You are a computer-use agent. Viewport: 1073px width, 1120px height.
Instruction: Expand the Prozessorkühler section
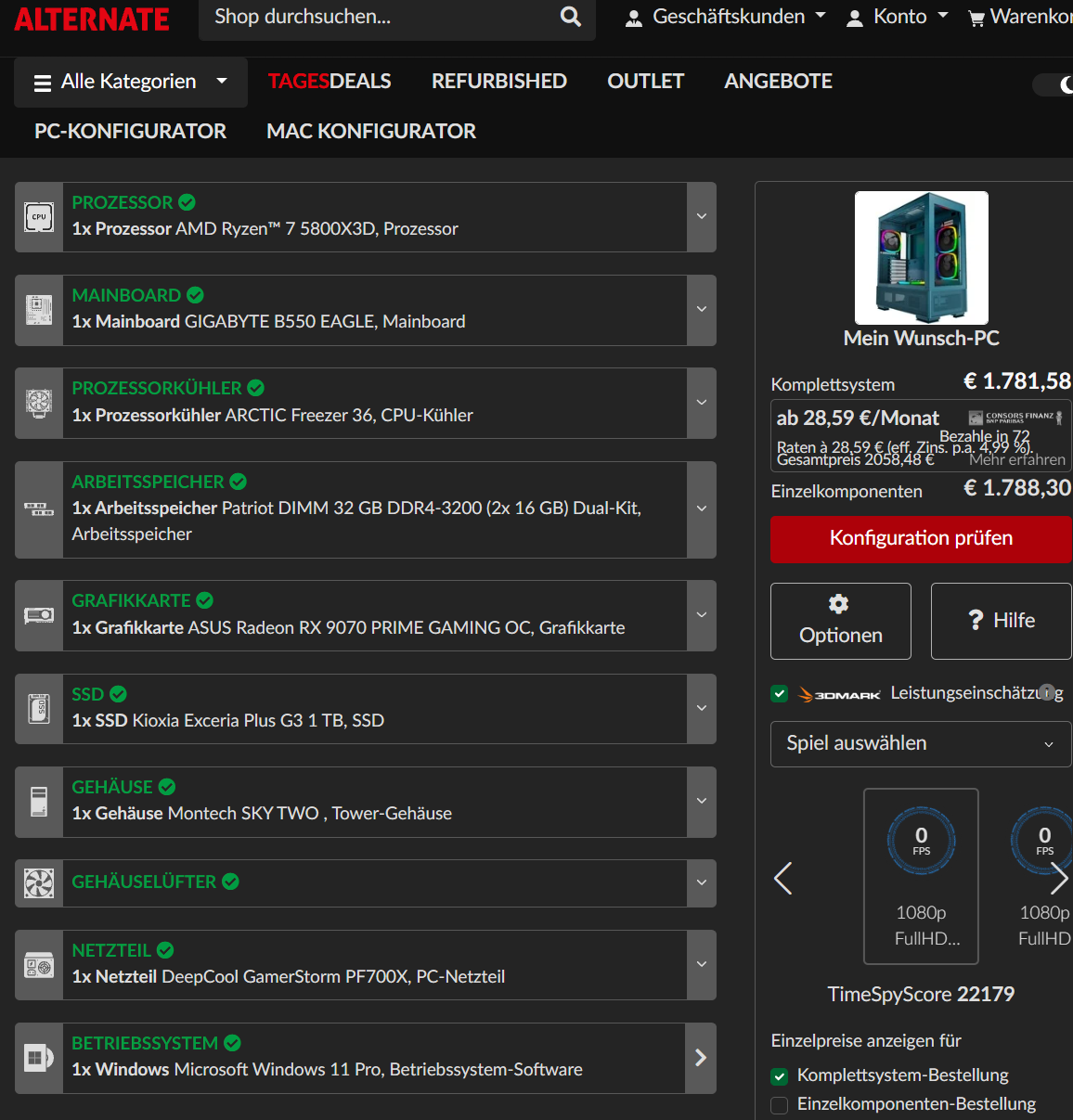coord(702,403)
